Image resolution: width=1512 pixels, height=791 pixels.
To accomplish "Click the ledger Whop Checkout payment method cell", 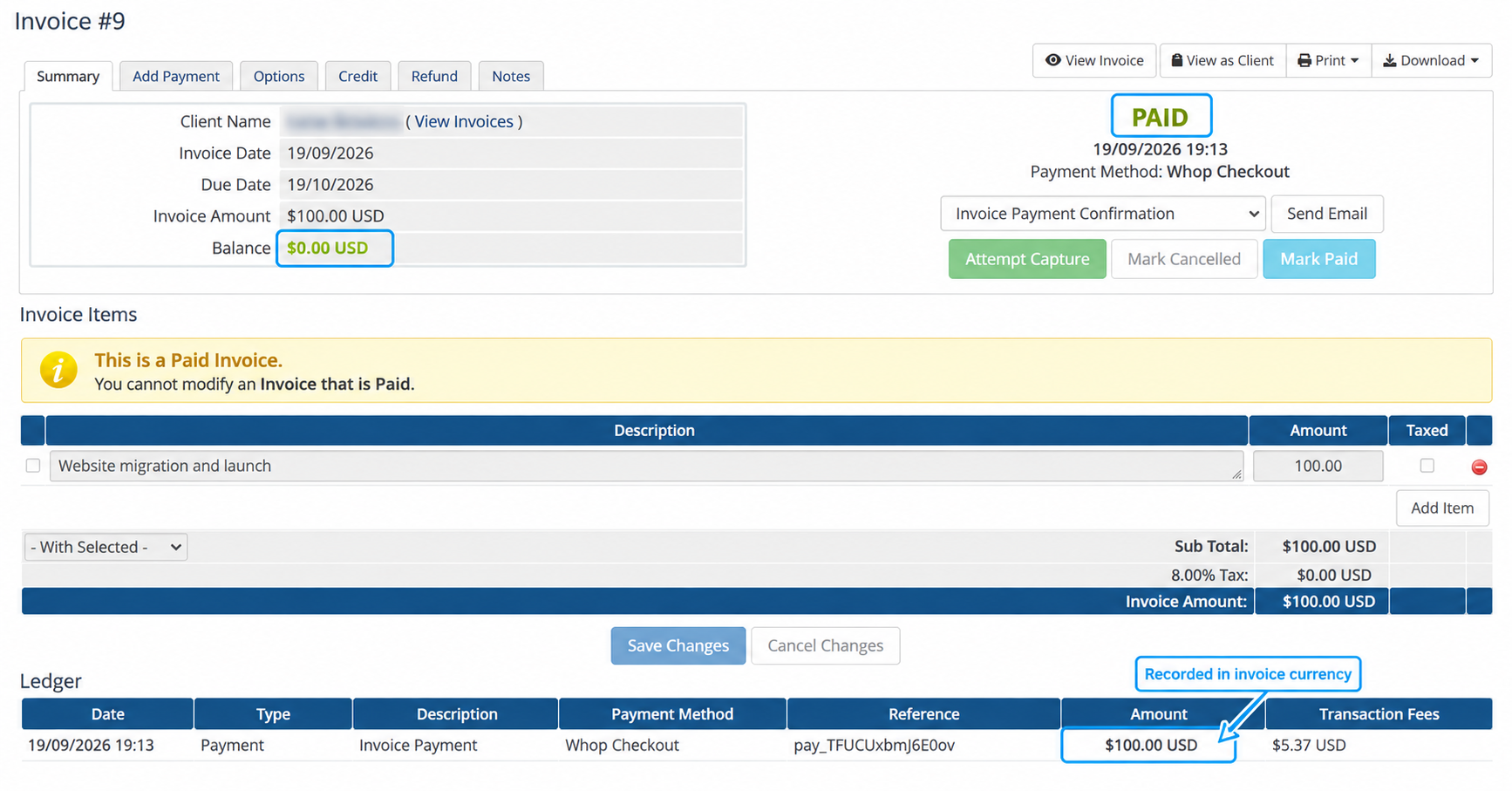I will [622, 745].
